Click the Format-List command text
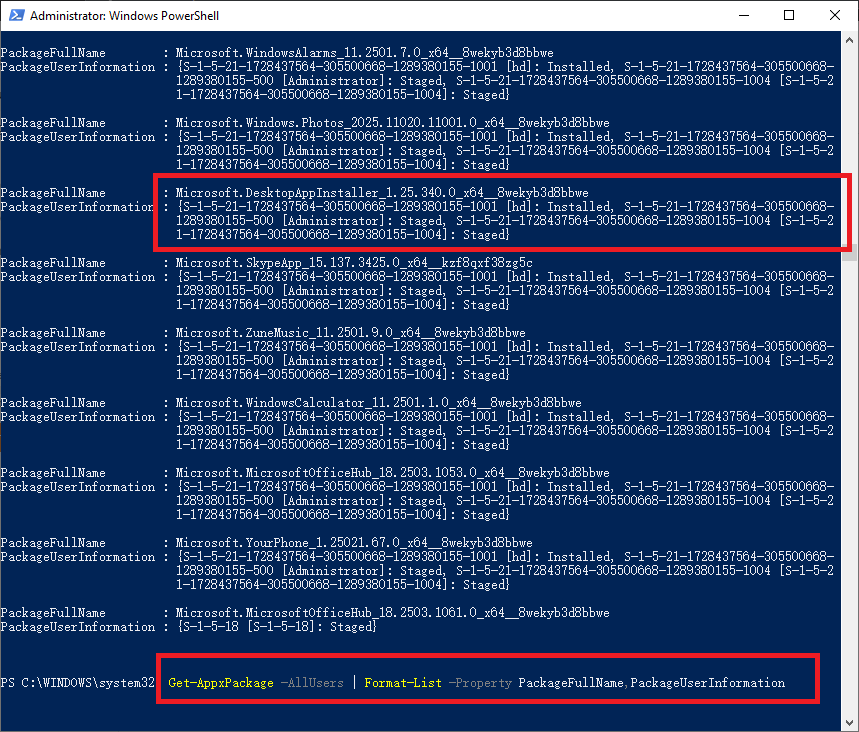The width and height of the screenshot is (859, 732). click(x=403, y=683)
